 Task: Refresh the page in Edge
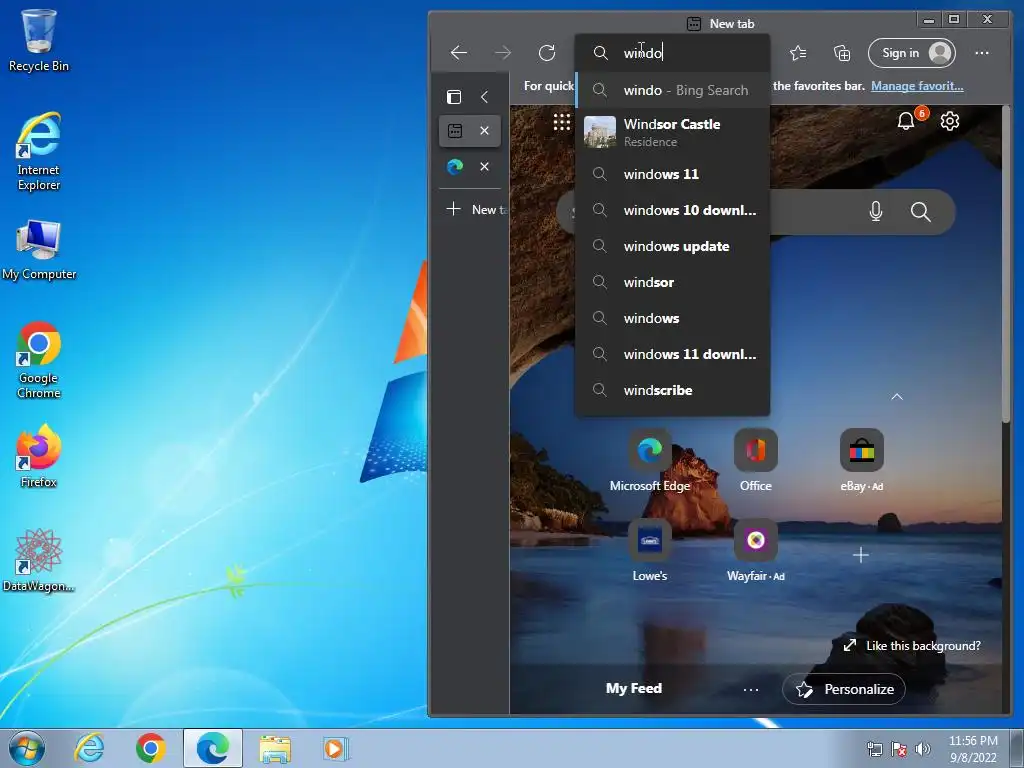(x=547, y=53)
